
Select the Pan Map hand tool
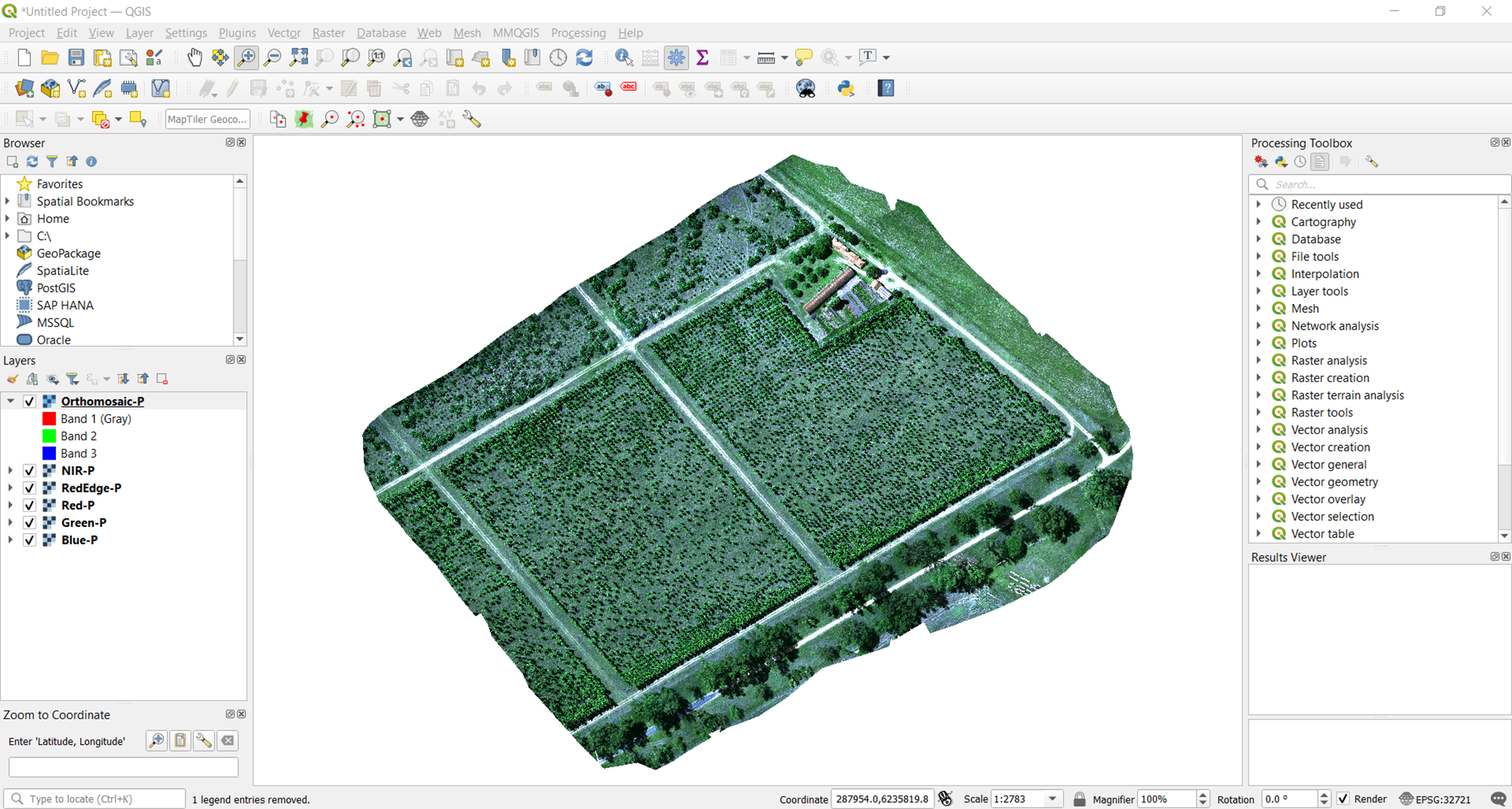pyautogui.click(x=194, y=57)
